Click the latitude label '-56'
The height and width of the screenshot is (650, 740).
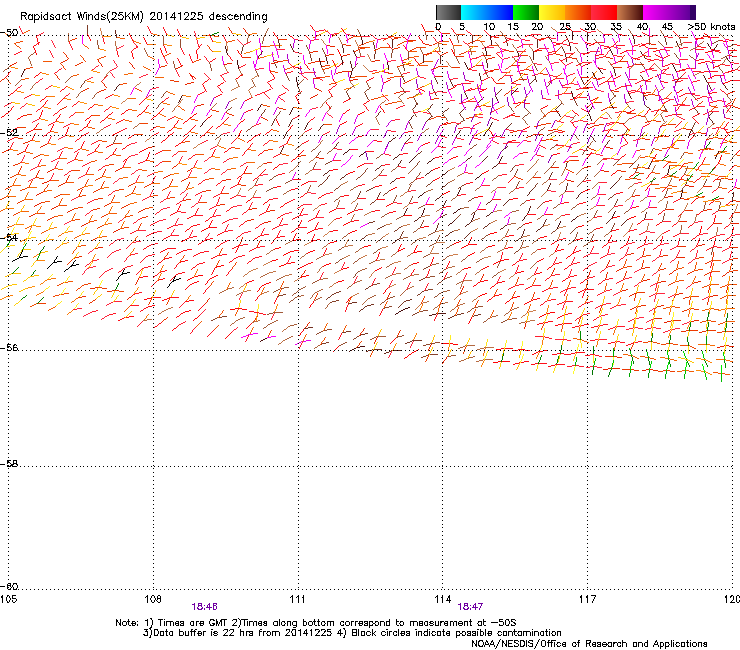(x=9, y=347)
